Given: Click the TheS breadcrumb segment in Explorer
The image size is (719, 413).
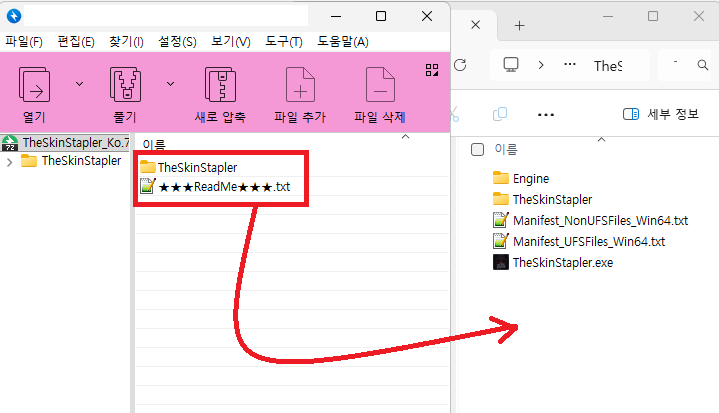Looking at the screenshot, I should coord(608,66).
